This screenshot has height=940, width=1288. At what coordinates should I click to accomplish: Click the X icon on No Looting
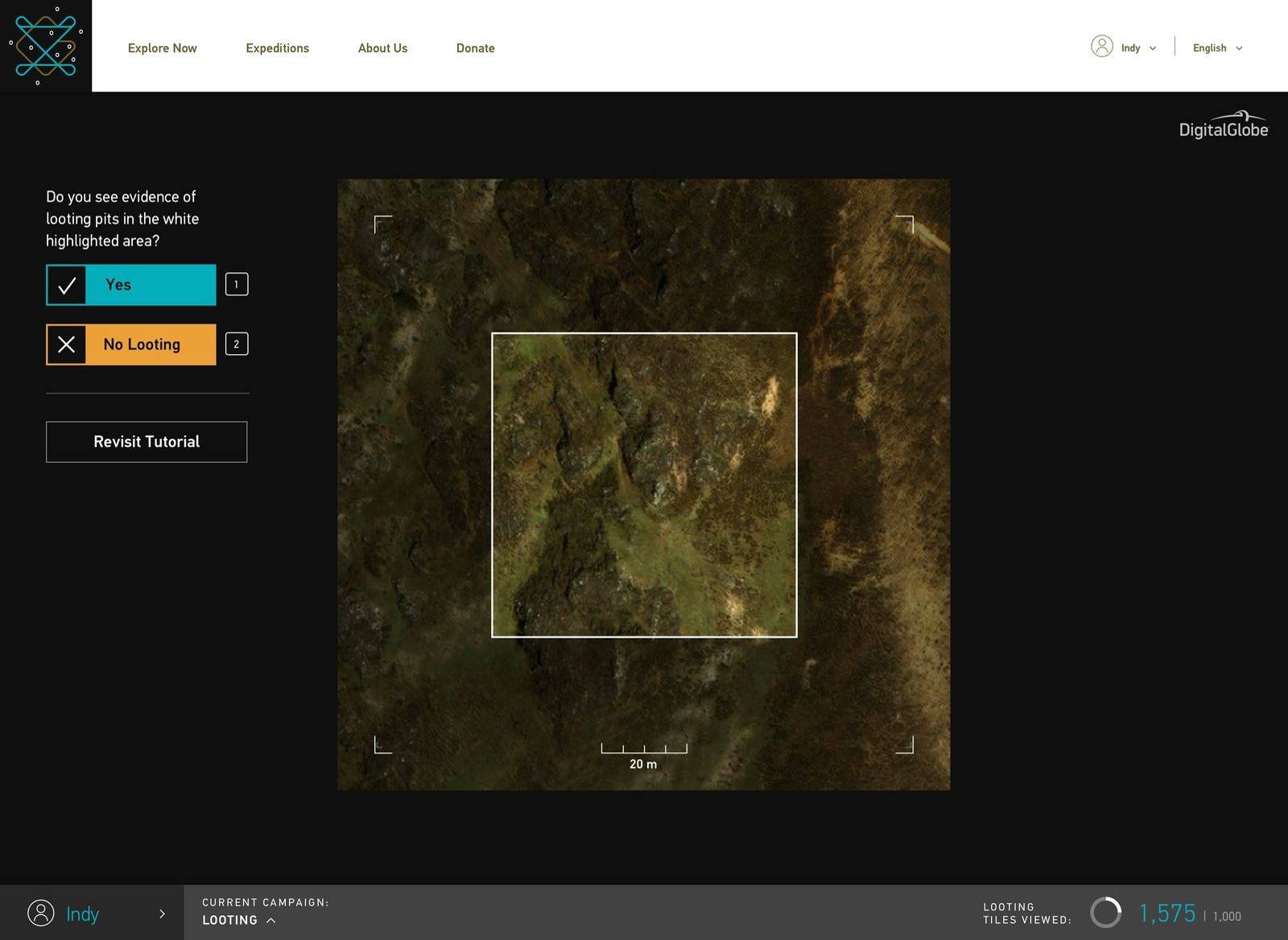(x=66, y=344)
